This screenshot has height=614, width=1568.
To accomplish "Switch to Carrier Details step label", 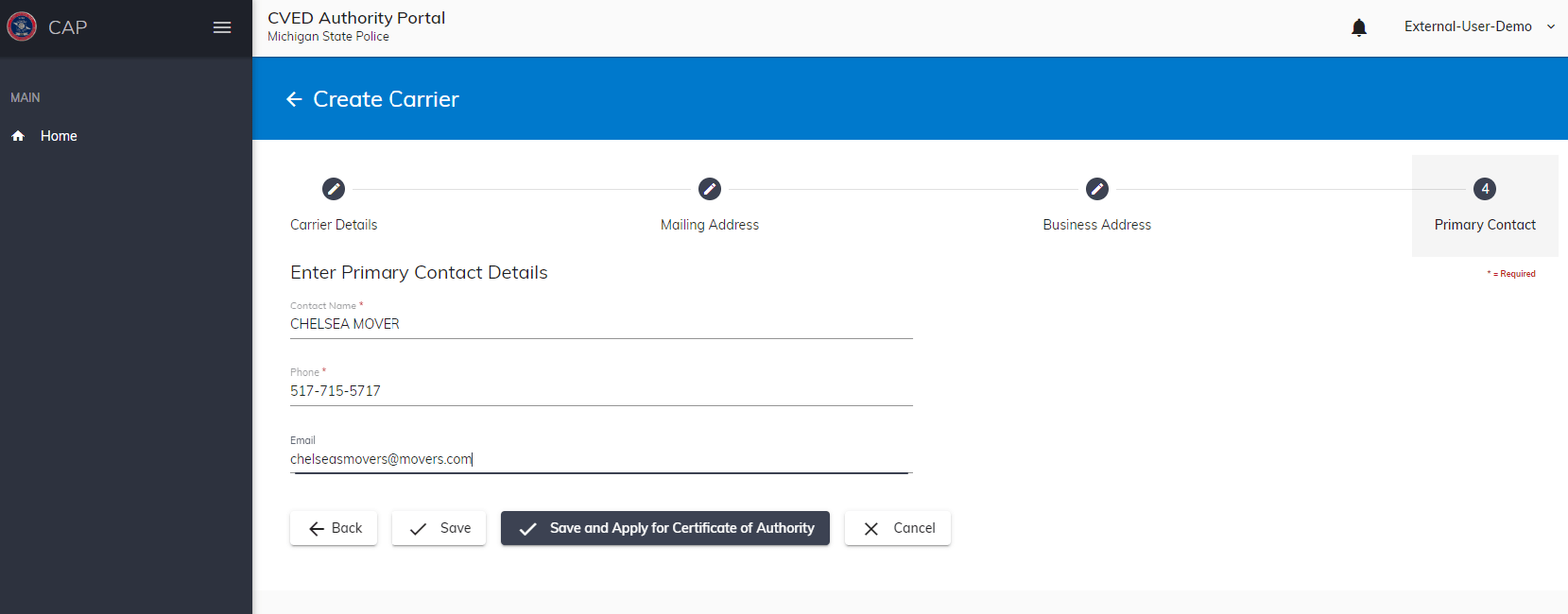I will (334, 225).
